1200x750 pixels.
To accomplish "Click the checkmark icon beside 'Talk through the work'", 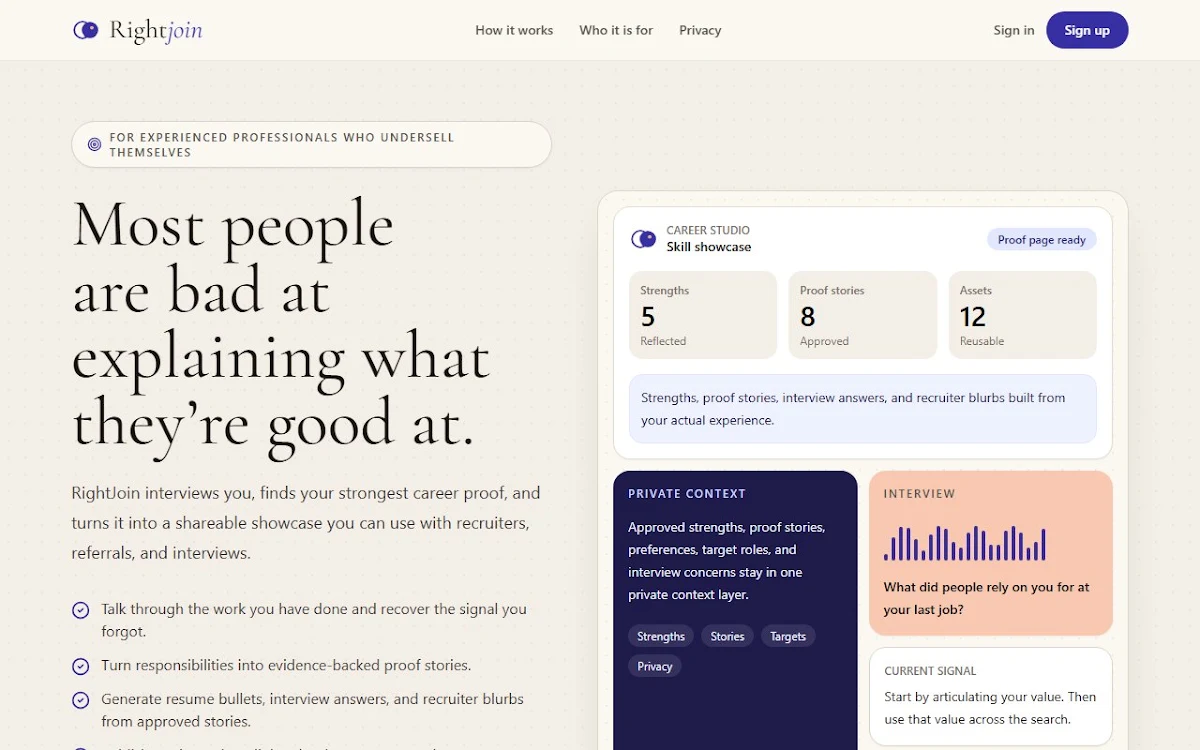I will tap(81, 610).
